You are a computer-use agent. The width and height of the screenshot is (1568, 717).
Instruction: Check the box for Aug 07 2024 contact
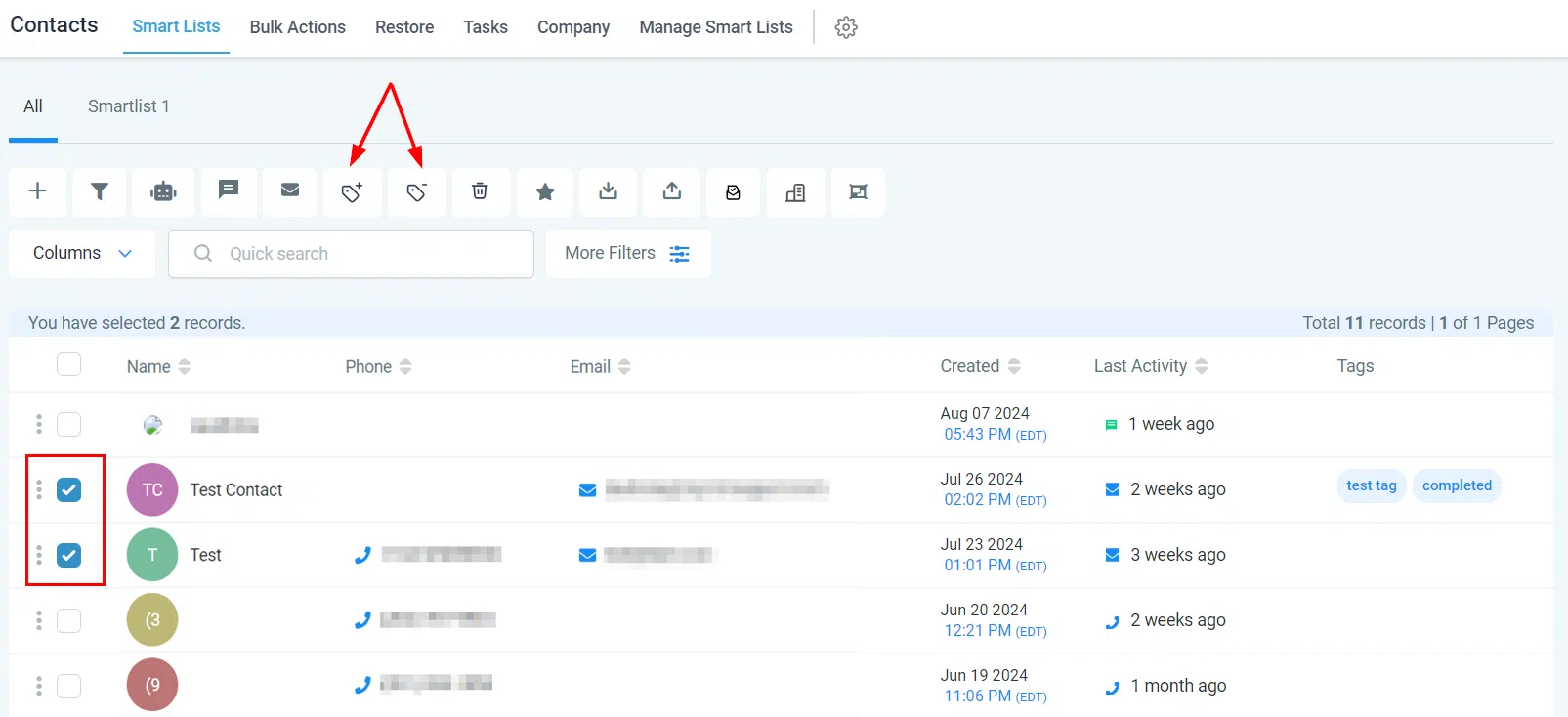point(68,424)
